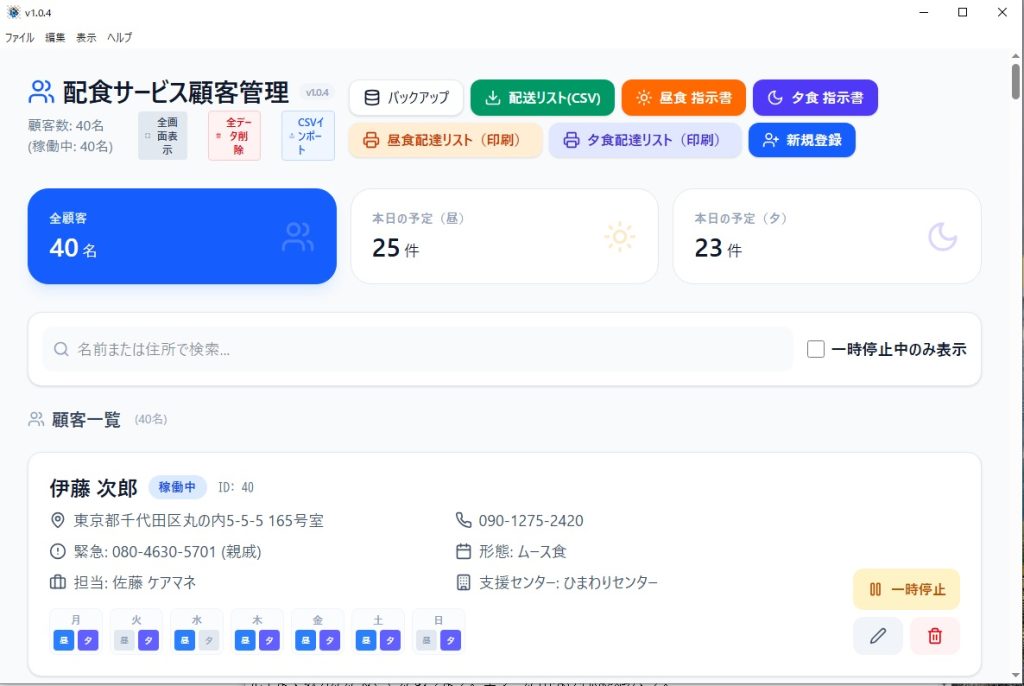This screenshot has height=686, width=1024.
Task: Click the red trash delete icon
Action: pyautogui.click(x=935, y=636)
